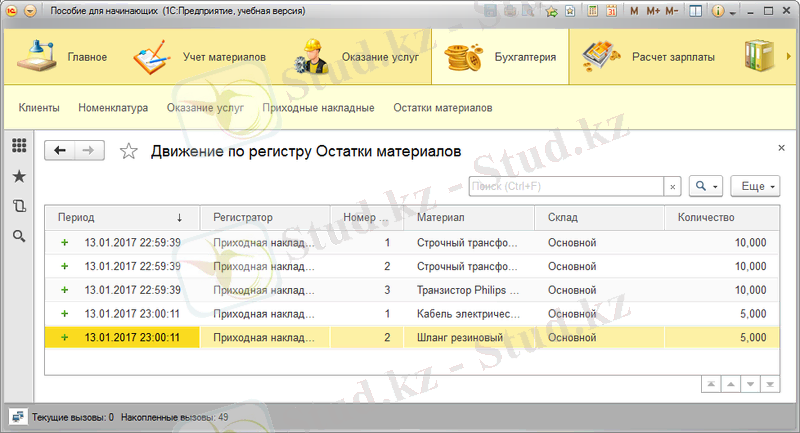Add this form to favorites star
The image size is (800, 433).
pos(129,151)
